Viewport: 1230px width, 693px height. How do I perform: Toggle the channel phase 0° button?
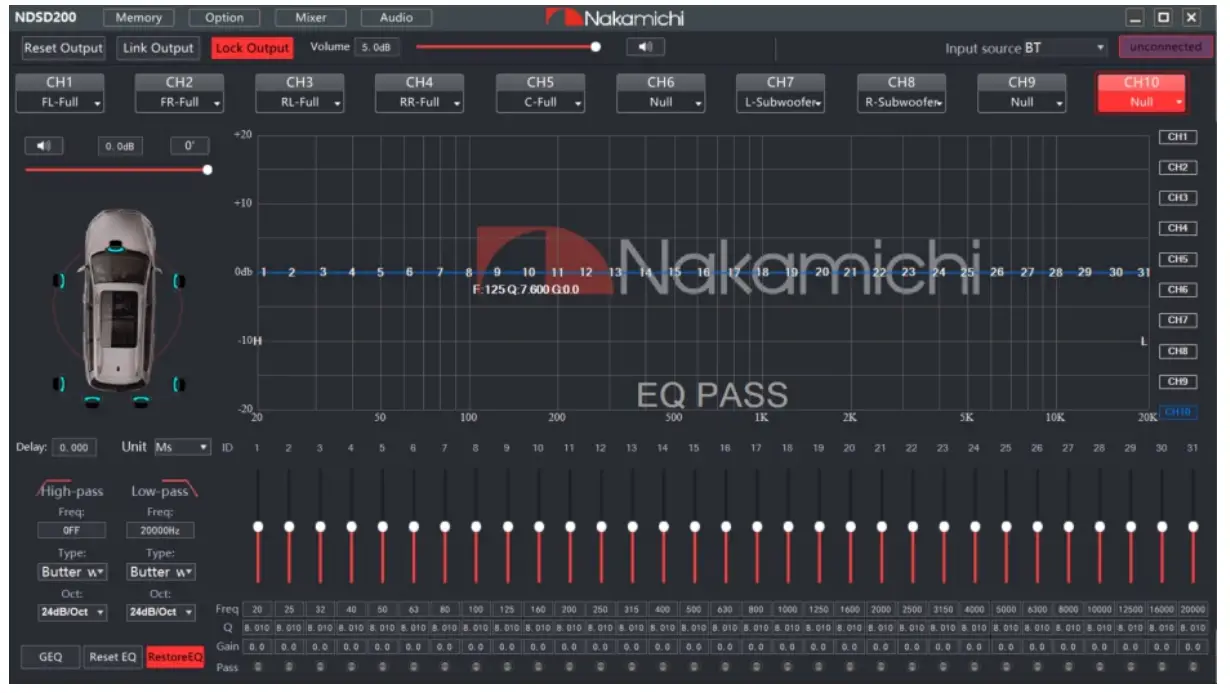click(x=188, y=146)
